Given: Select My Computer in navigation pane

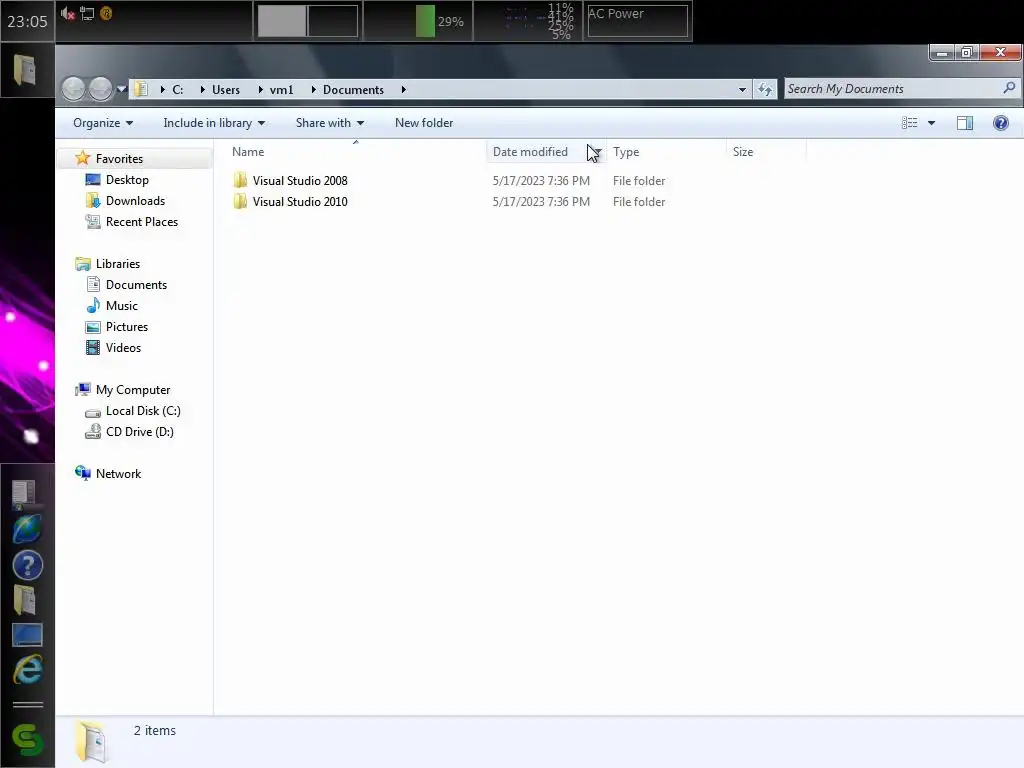Looking at the screenshot, I should click(133, 390).
